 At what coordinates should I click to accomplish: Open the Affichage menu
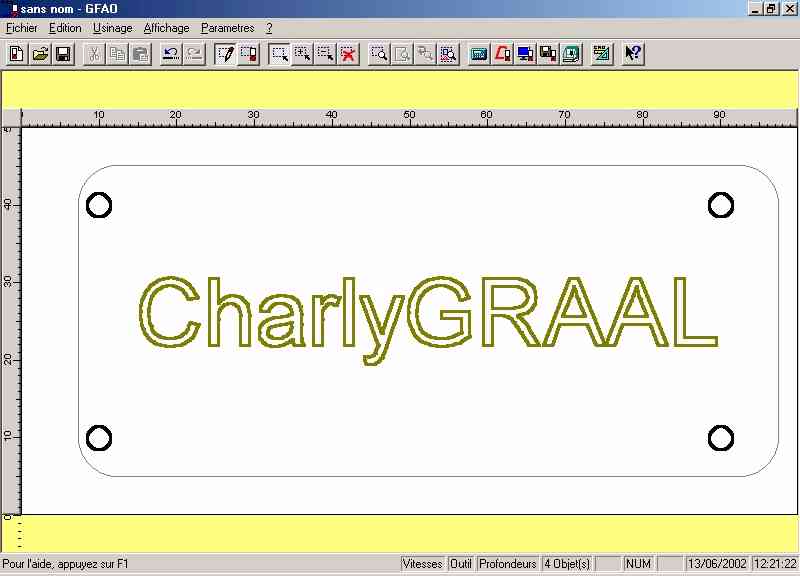tap(166, 28)
